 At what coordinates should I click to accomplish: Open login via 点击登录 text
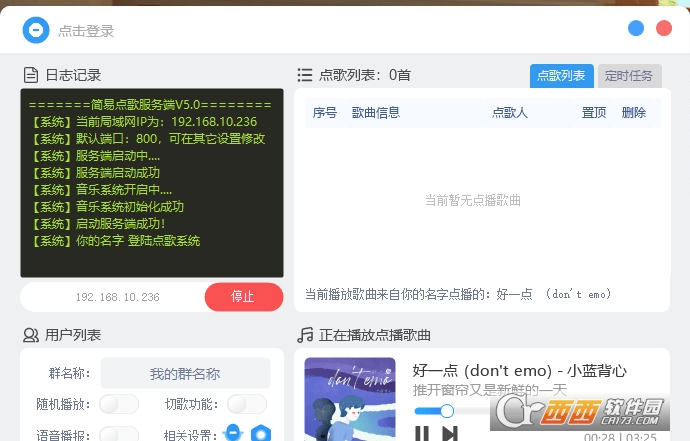click(x=86, y=31)
